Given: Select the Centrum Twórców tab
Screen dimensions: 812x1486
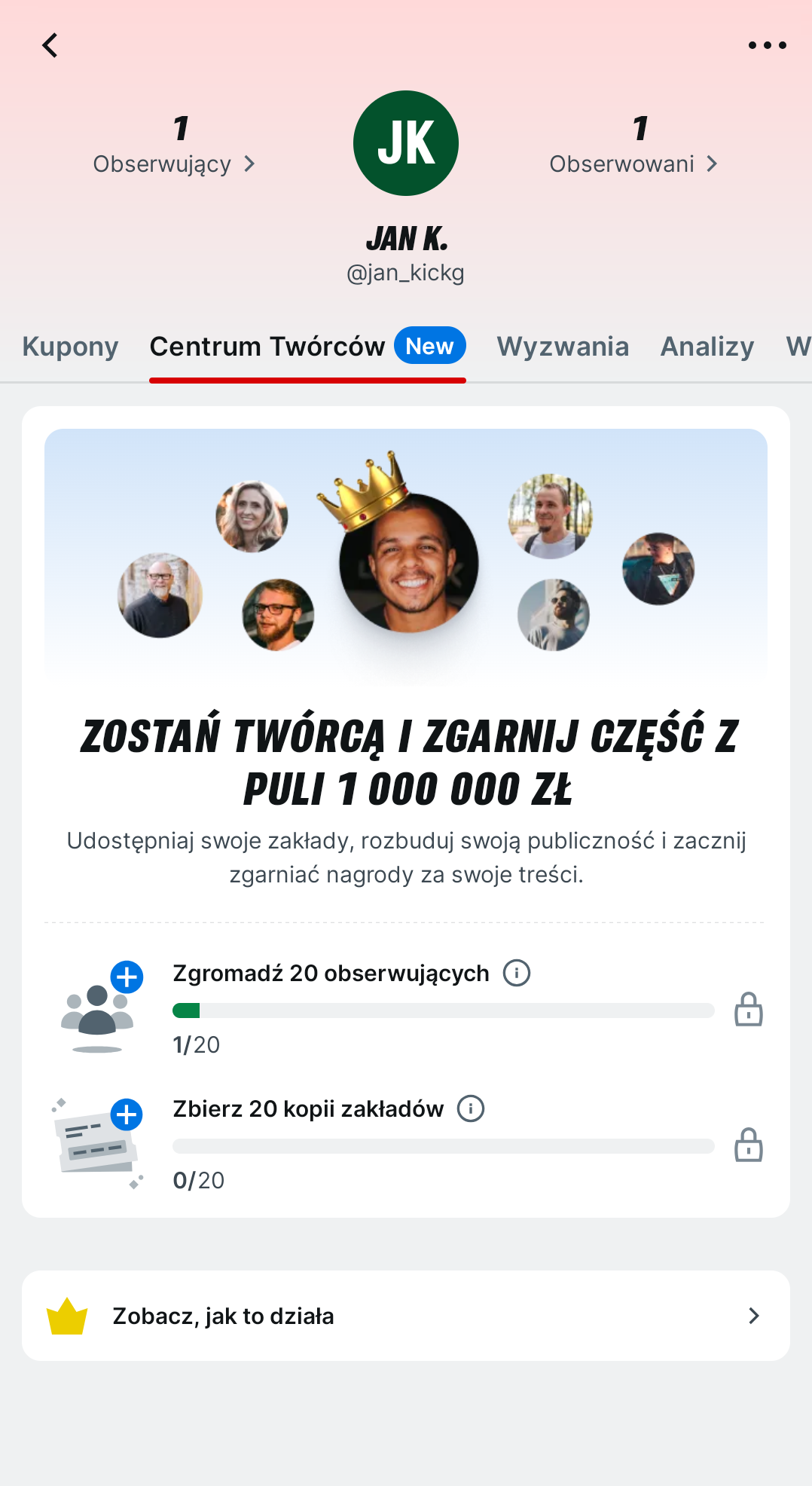Looking at the screenshot, I should coord(307,347).
